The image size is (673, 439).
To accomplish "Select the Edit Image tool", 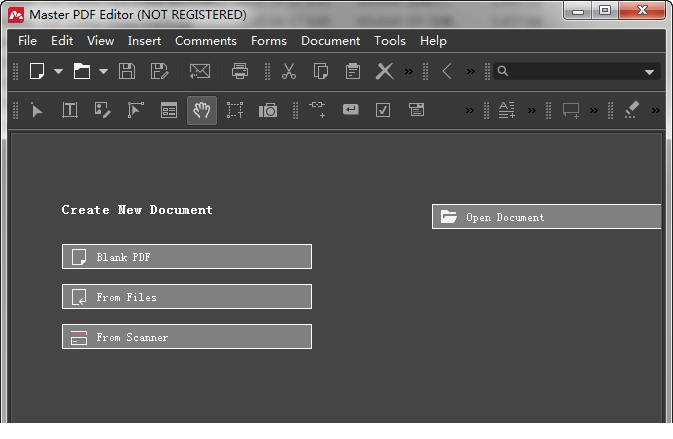I will [x=103, y=110].
